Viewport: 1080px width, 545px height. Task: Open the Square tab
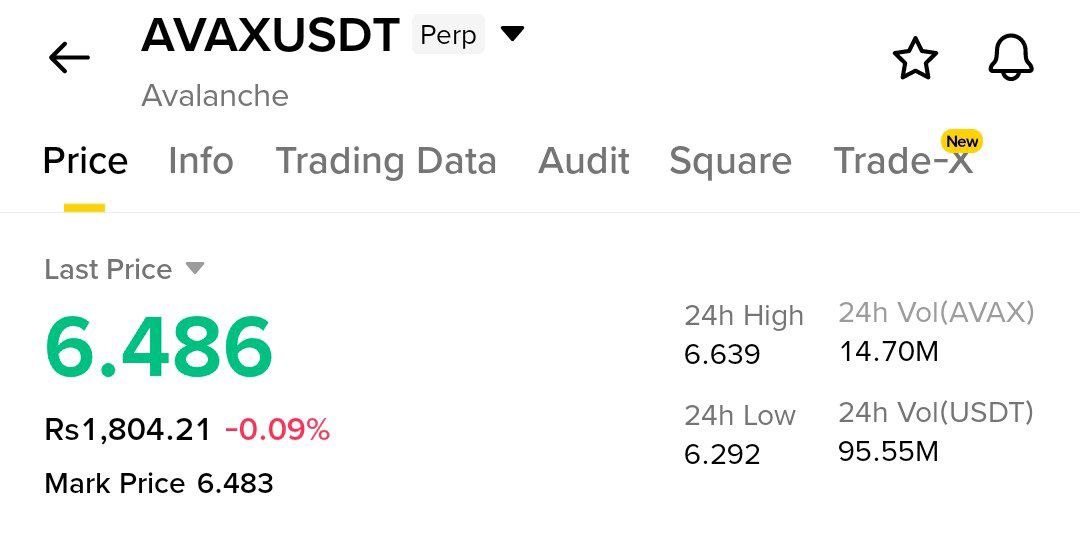click(x=730, y=161)
